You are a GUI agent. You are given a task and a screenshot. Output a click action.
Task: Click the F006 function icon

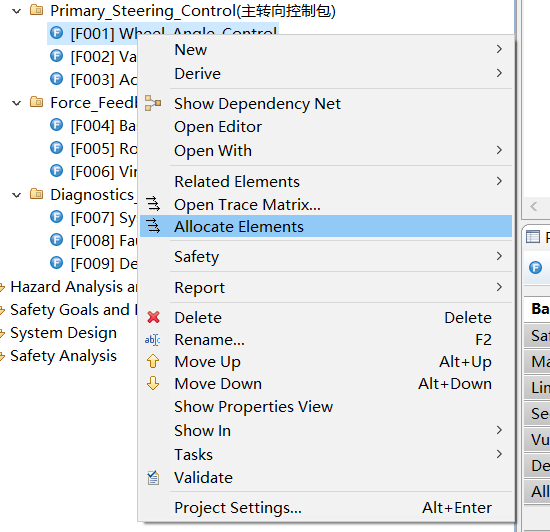pyautogui.click(x=56, y=171)
